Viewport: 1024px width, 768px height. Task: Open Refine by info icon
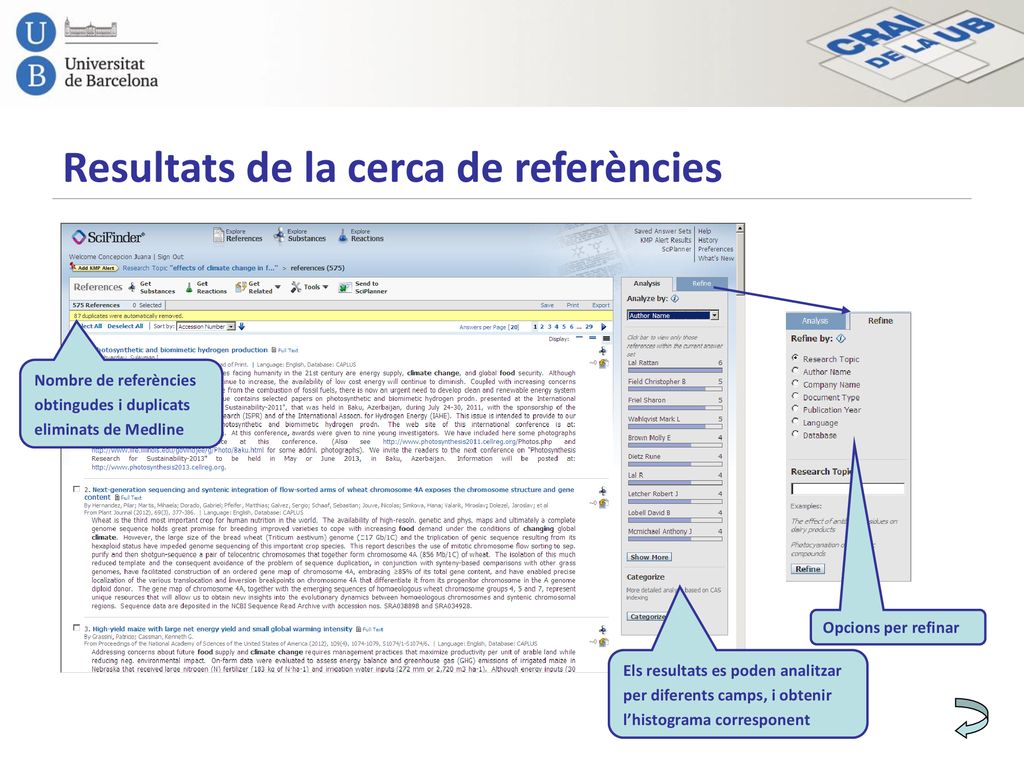click(840, 338)
